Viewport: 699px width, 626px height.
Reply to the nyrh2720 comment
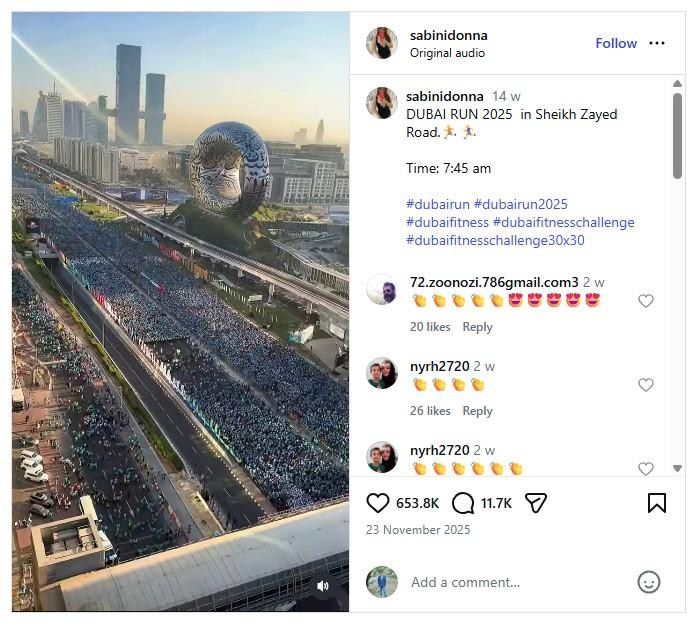(x=477, y=411)
